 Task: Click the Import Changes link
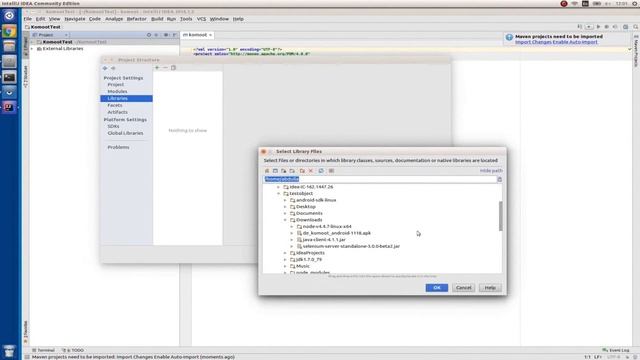(534, 42)
